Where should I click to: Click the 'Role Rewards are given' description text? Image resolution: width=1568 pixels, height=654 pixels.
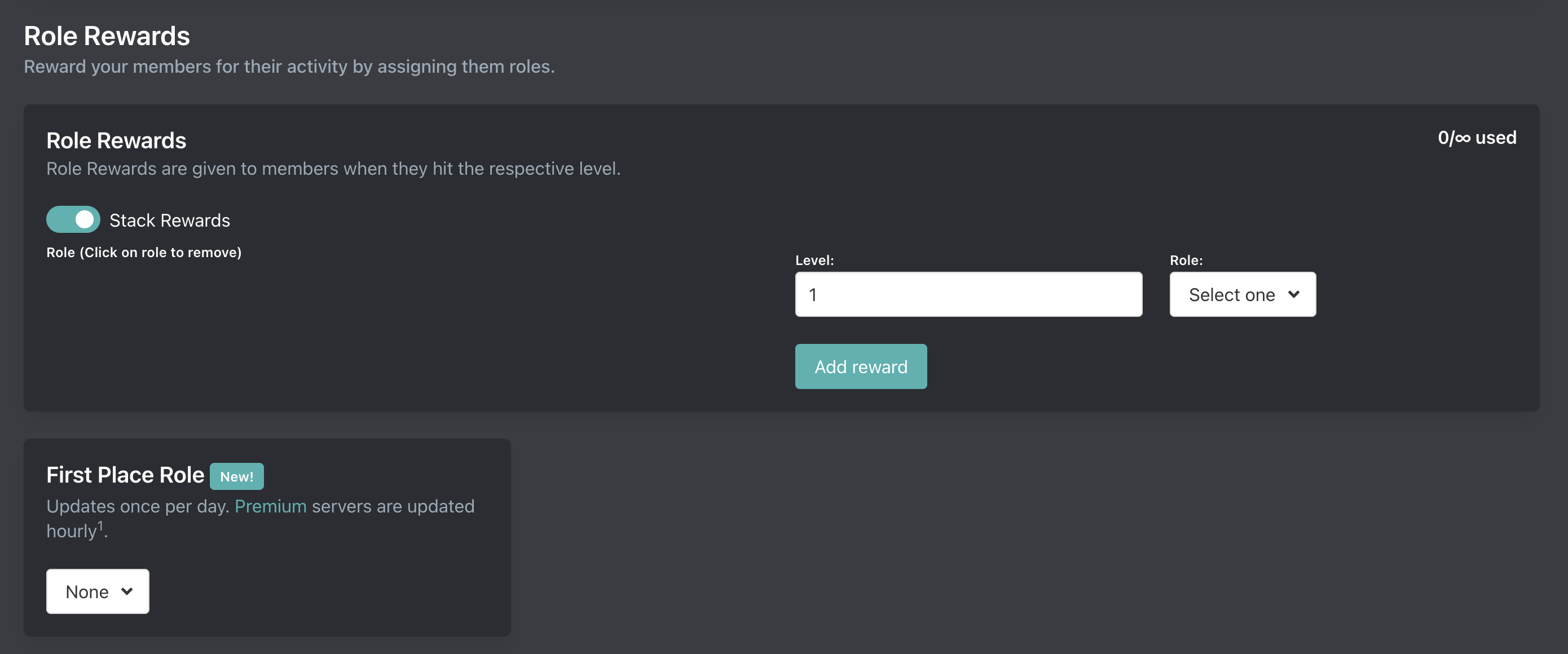(x=333, y=169)
